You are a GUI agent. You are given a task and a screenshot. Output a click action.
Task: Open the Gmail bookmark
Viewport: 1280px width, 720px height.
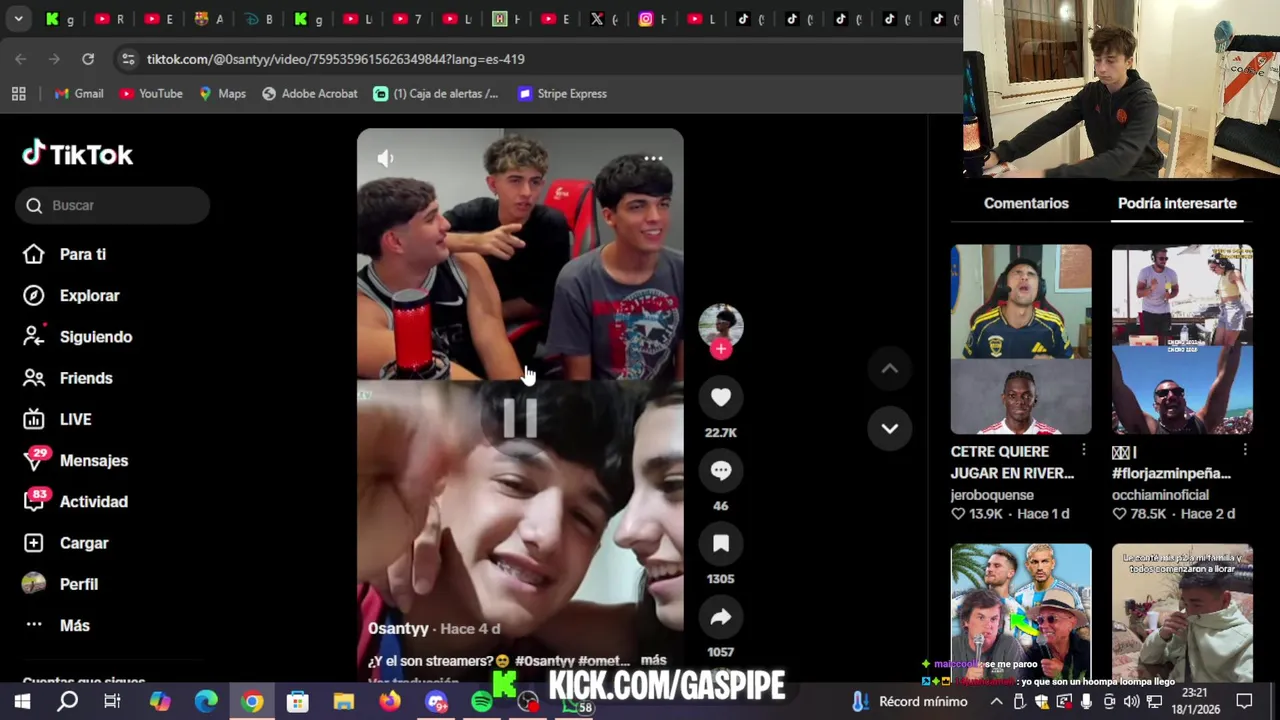click(79, 93)
